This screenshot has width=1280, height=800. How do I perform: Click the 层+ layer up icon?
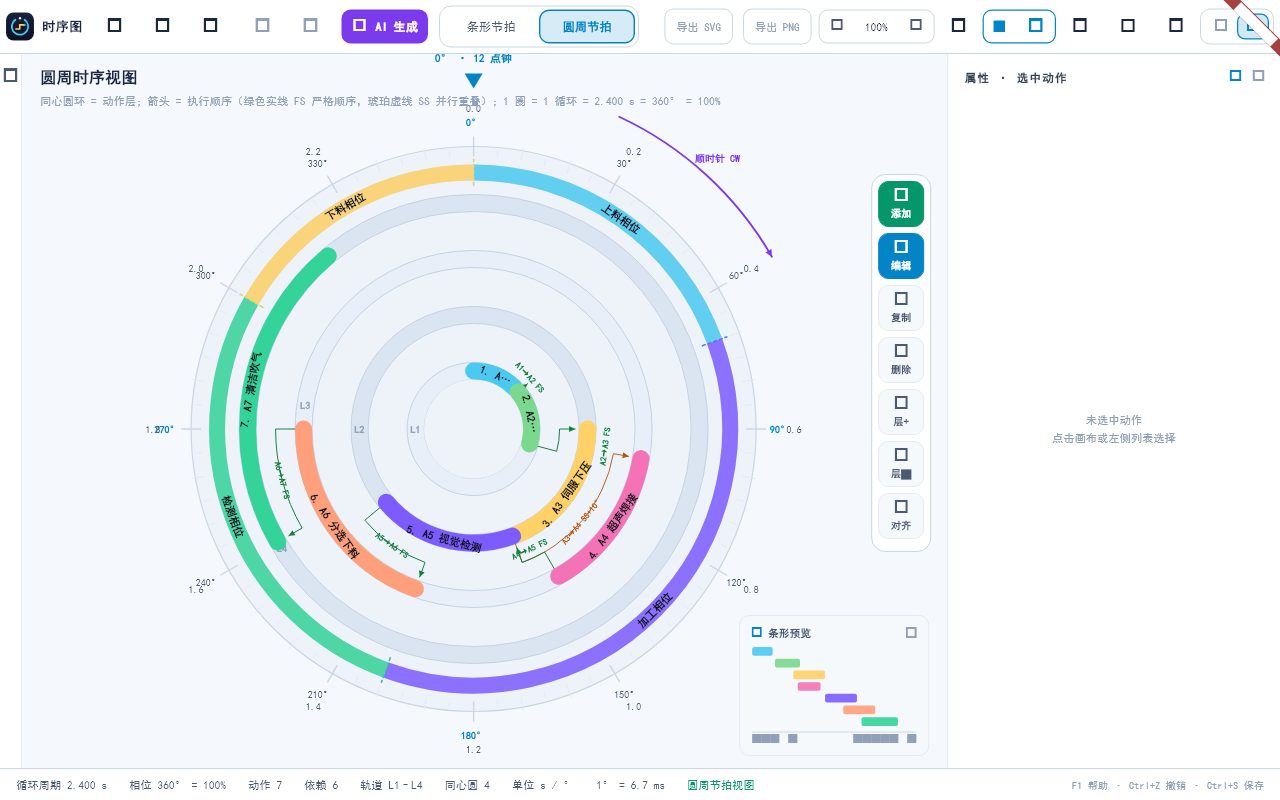click(901, 412)
